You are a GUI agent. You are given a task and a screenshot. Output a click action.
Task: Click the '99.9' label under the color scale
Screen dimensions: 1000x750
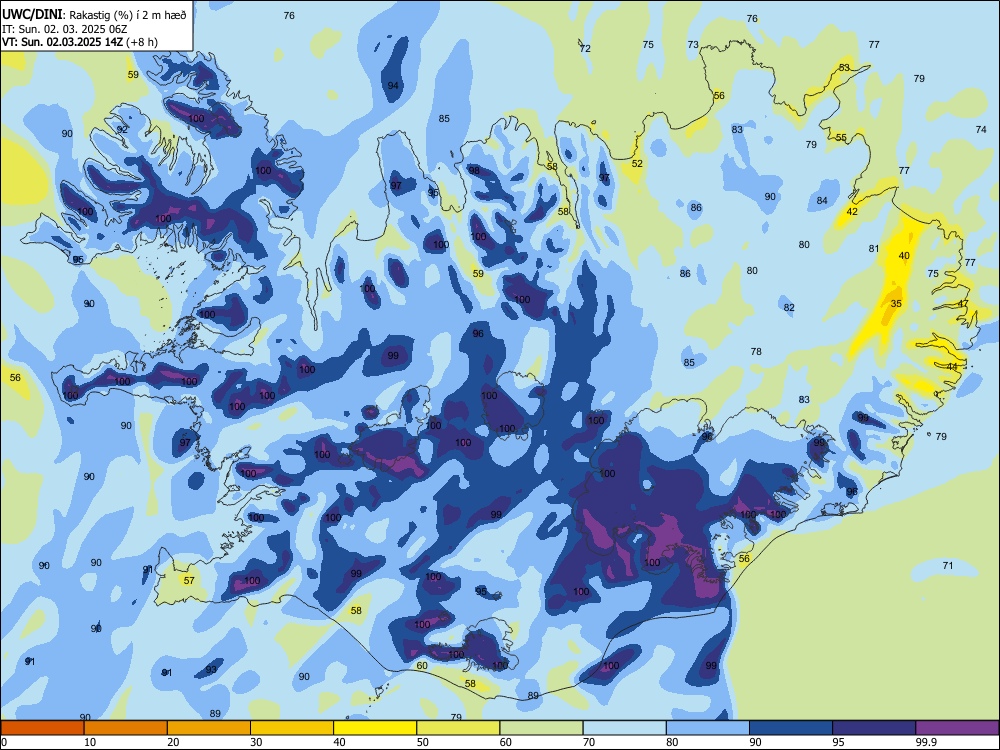(926, 742)
